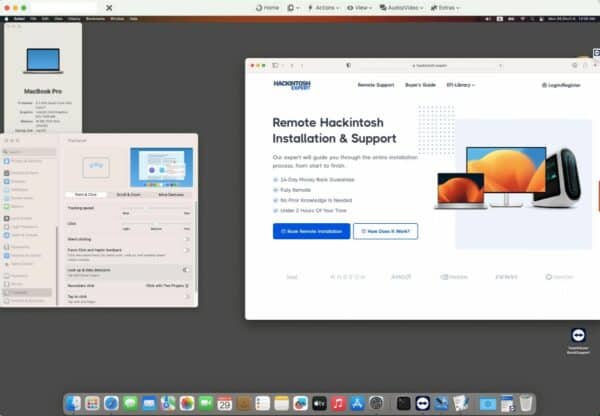600x416 pixels.
Task: Adjust the Tracking speed slider
Action: pos(156,208)
